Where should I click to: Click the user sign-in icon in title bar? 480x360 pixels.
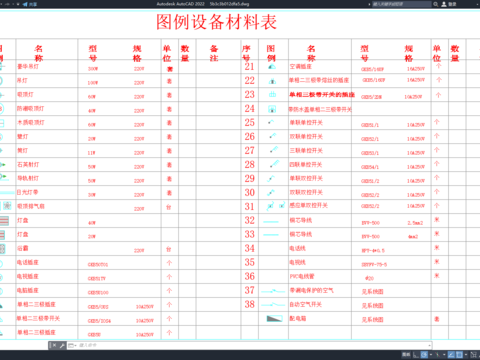click(x=444, y=4)
